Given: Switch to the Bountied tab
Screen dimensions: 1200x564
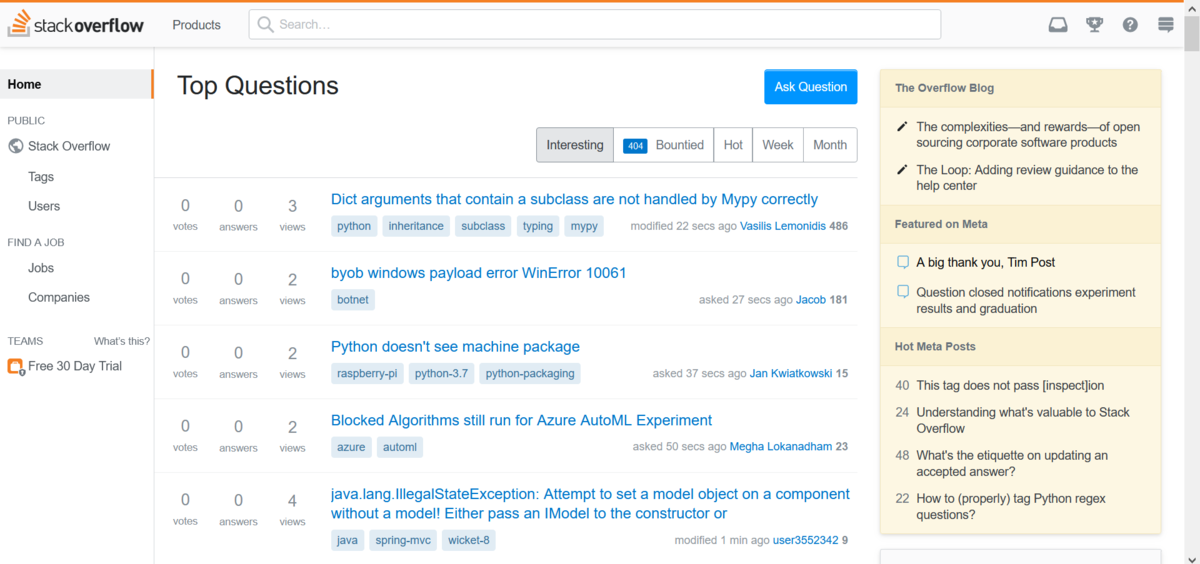Looking at the screenshot, I should coord(663,145).
